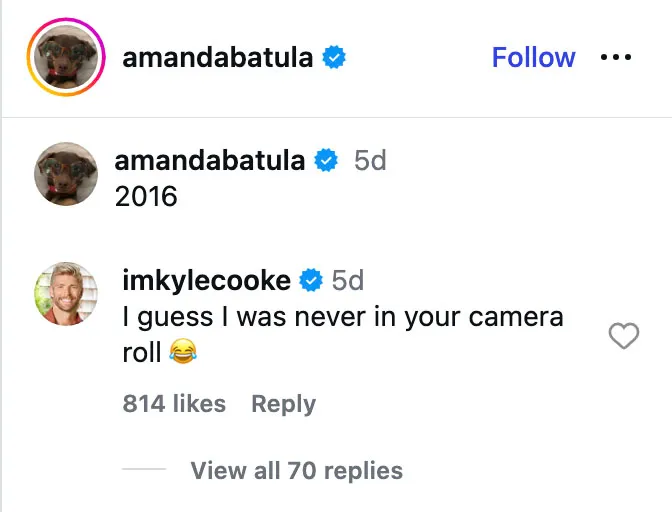The height and width of the screenshot is (512, 672).
Task: Click the amandabatula username in the header
Action: (x=218, y=59)
